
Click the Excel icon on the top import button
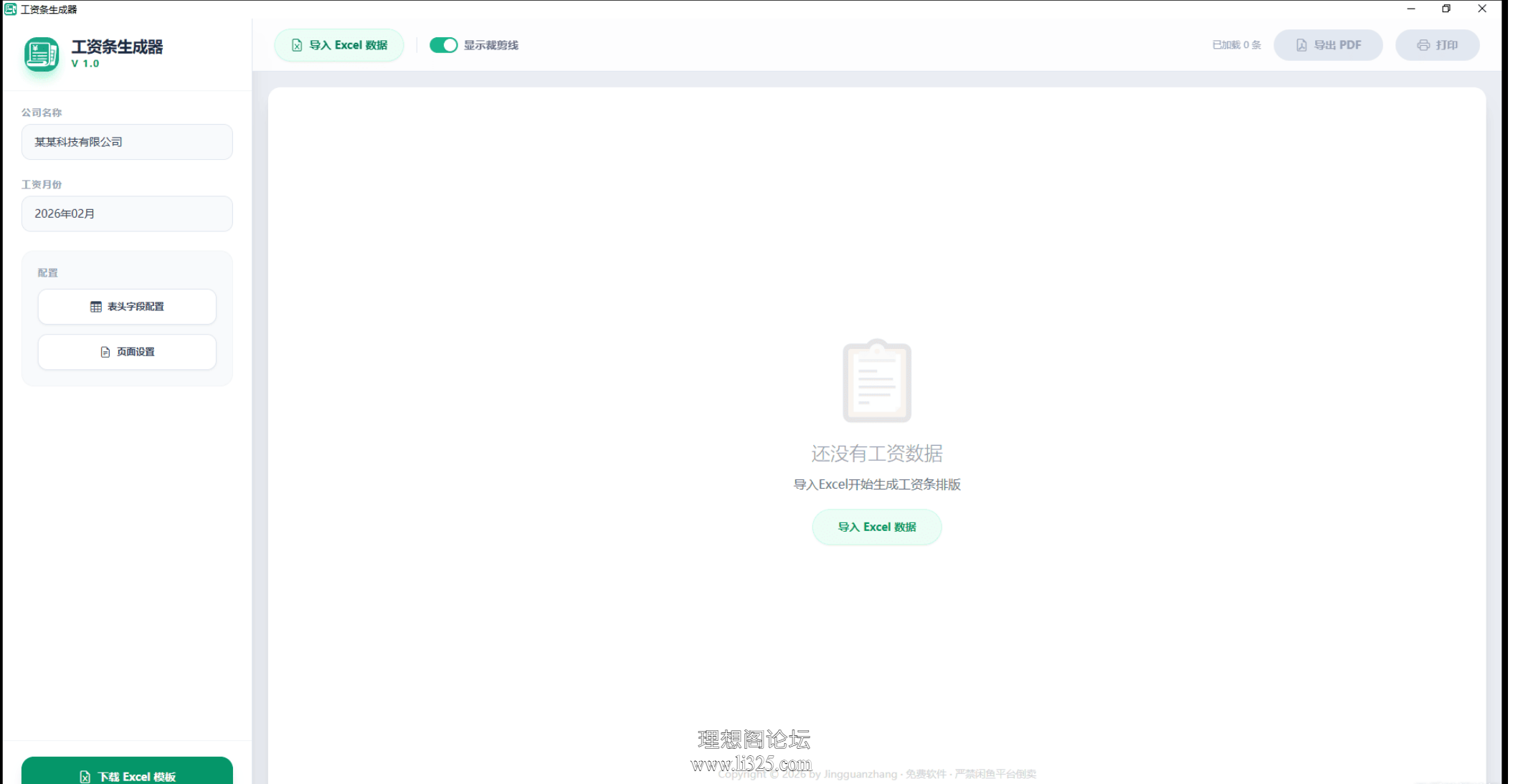pyautogui.click(x=297, y=45)
